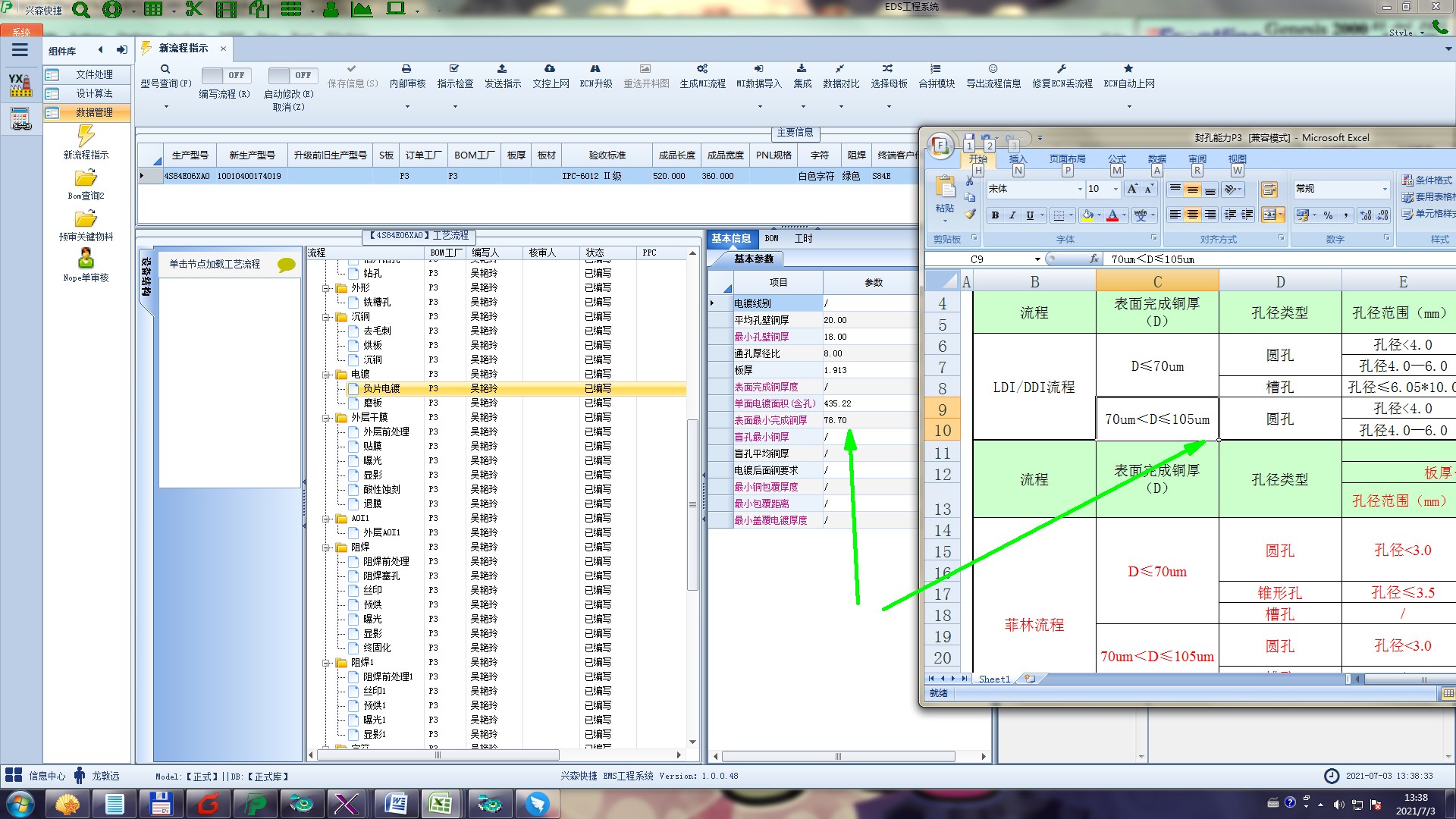Click Excel percent style icon
Image resolution: width=1456 pixels, height=819 pixels.
(x=1329, y=215)
